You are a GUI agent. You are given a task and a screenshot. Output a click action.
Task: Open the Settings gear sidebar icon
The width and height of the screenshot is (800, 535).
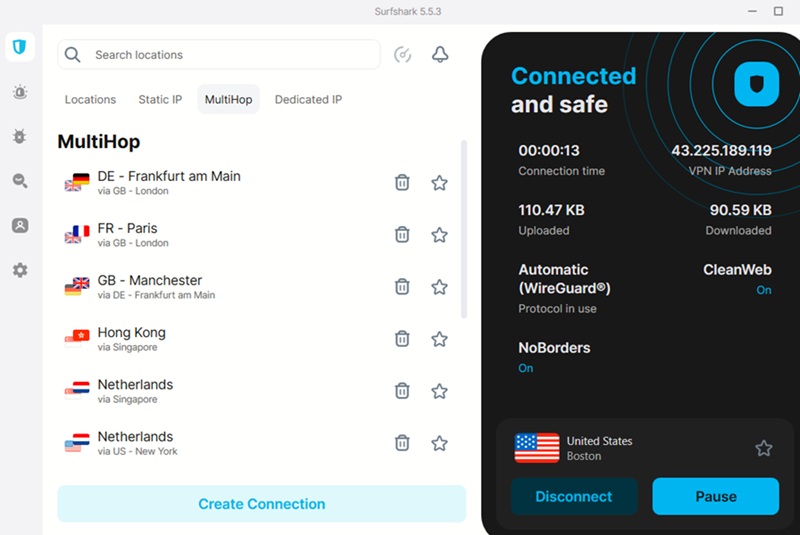click(x=20, y=270)
